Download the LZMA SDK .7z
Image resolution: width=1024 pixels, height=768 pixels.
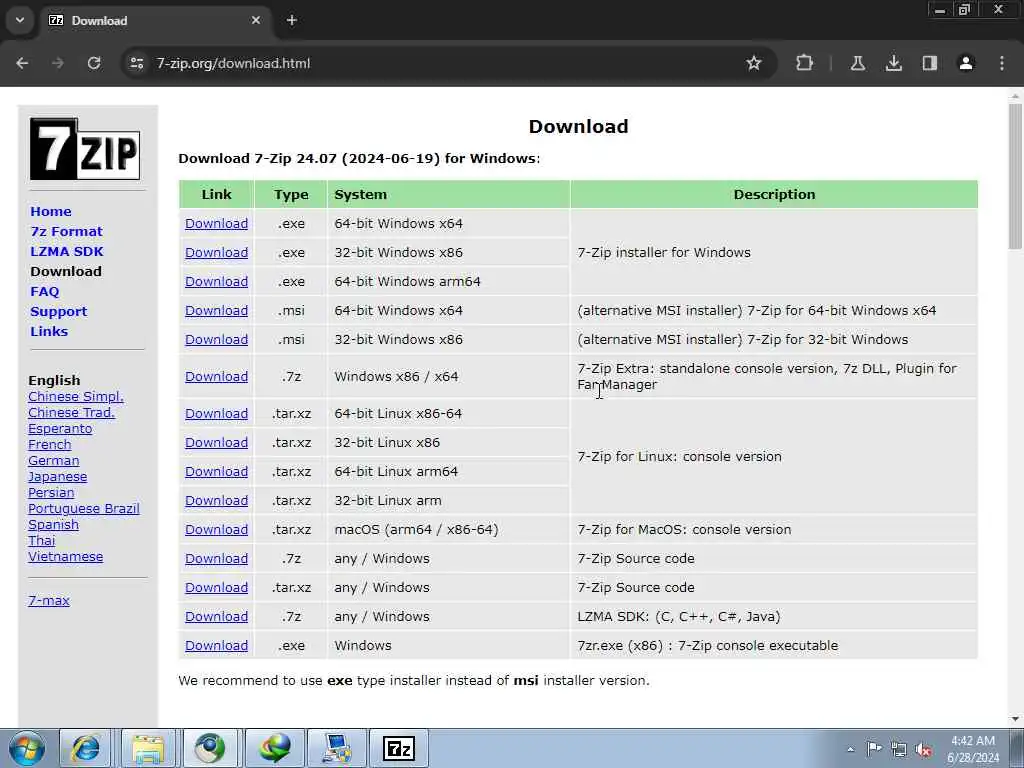point(216,616)
